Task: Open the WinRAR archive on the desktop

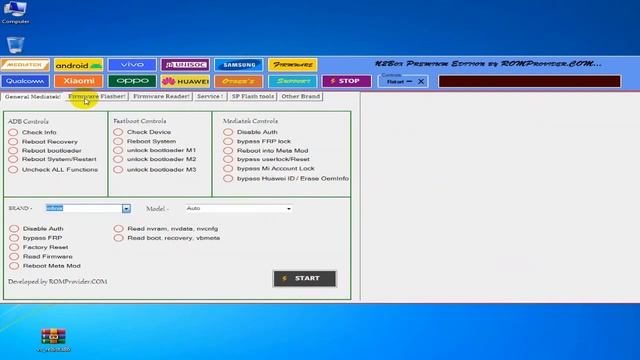Action: click(x=53, y=340)
